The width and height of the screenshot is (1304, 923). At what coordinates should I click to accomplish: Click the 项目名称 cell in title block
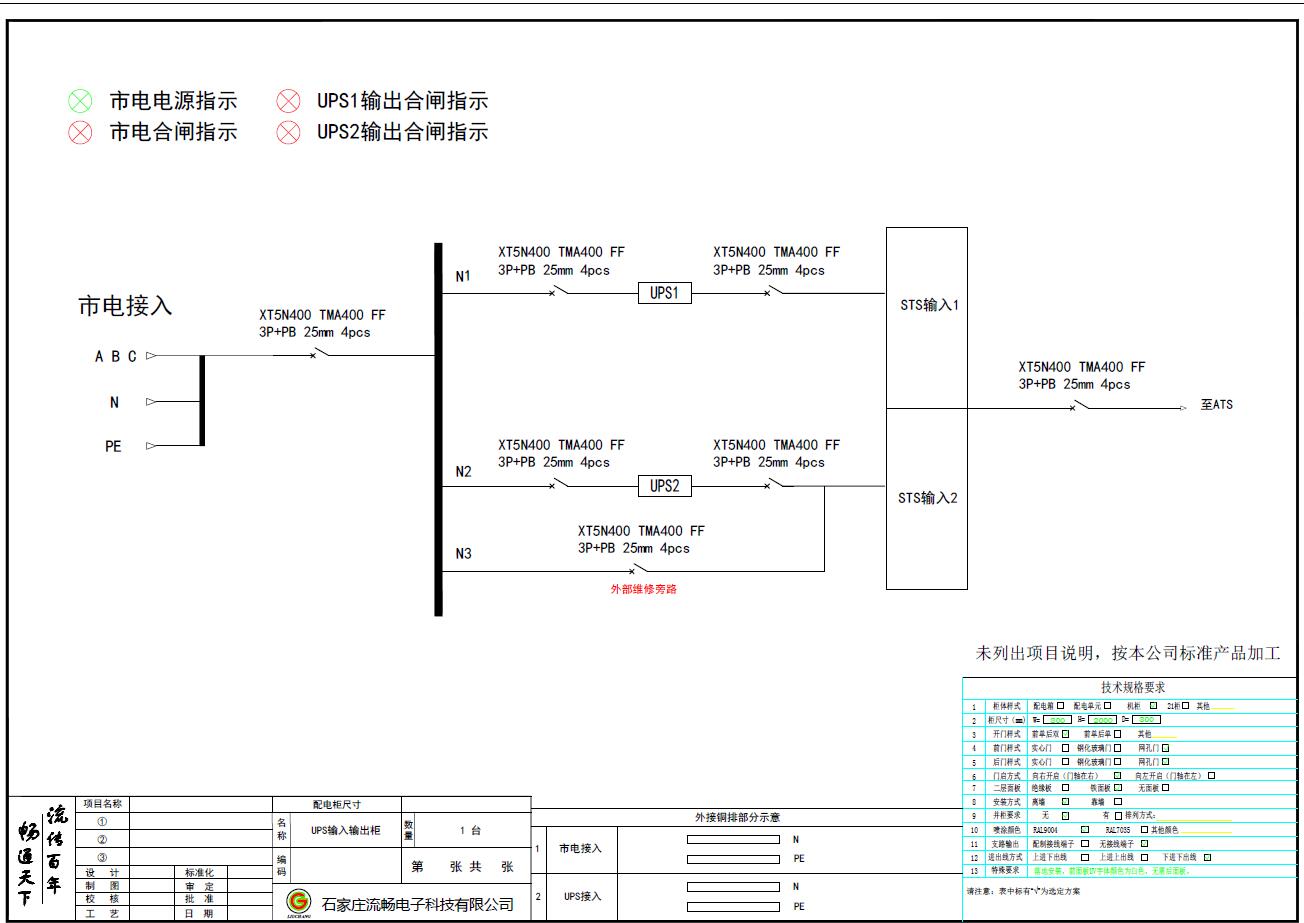pos(102,804)
